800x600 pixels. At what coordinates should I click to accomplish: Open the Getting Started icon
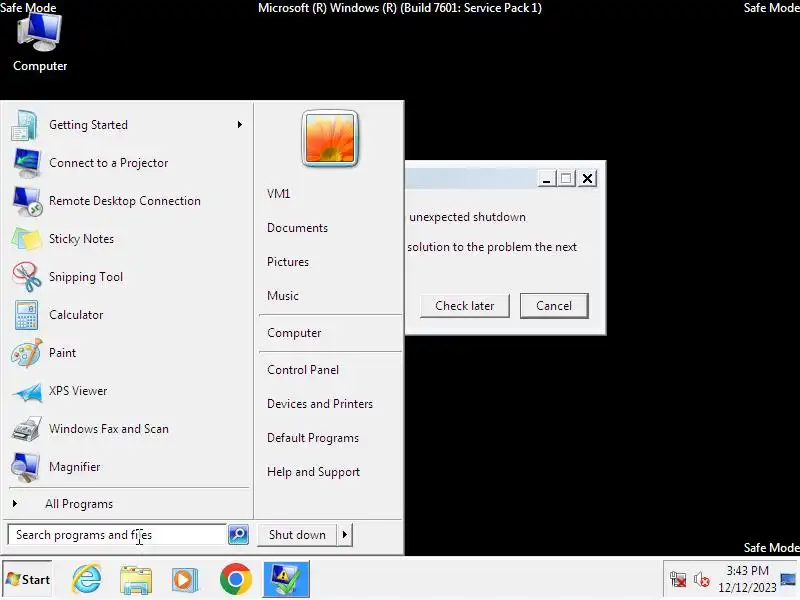pos(25,125)
